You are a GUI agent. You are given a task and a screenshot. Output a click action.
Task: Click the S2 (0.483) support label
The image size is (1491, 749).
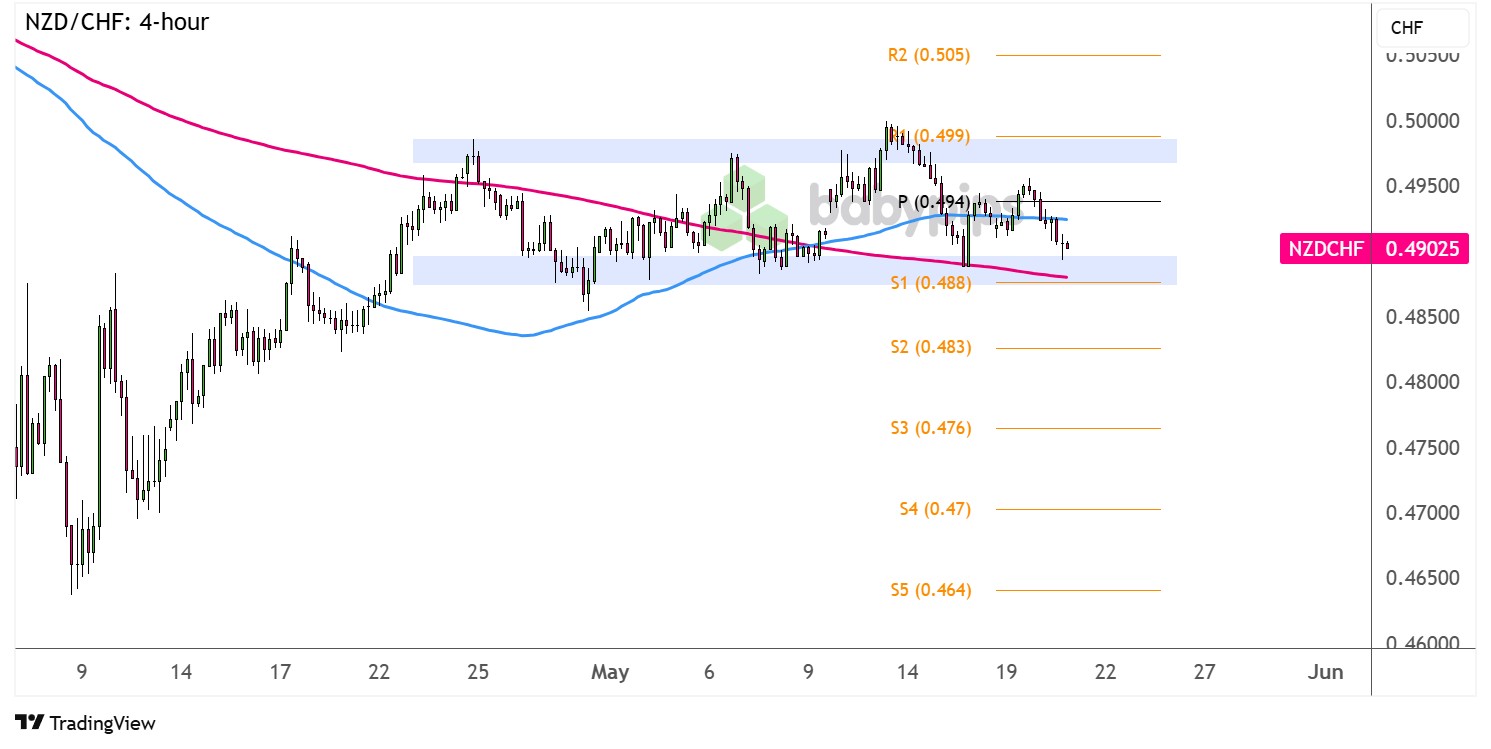[x=930, y=347]
